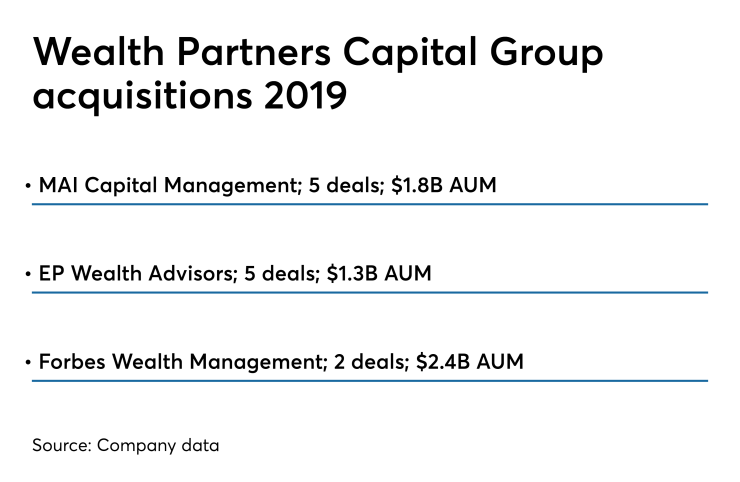This screenshot has width=740, height=482.
Task: Click the bullet point before Forbes Wealth Management
Action: coord(27,362)
